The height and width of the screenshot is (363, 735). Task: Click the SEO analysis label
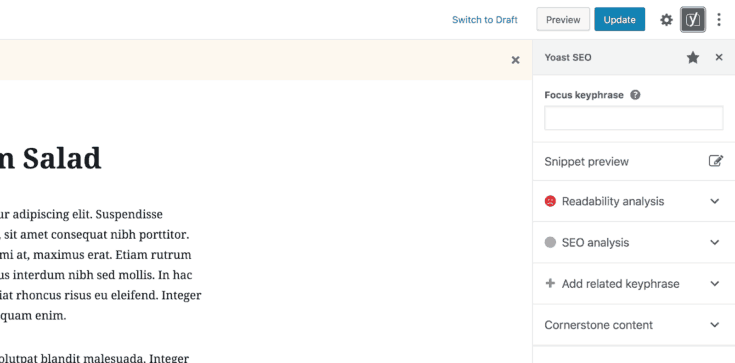(595, 242)
